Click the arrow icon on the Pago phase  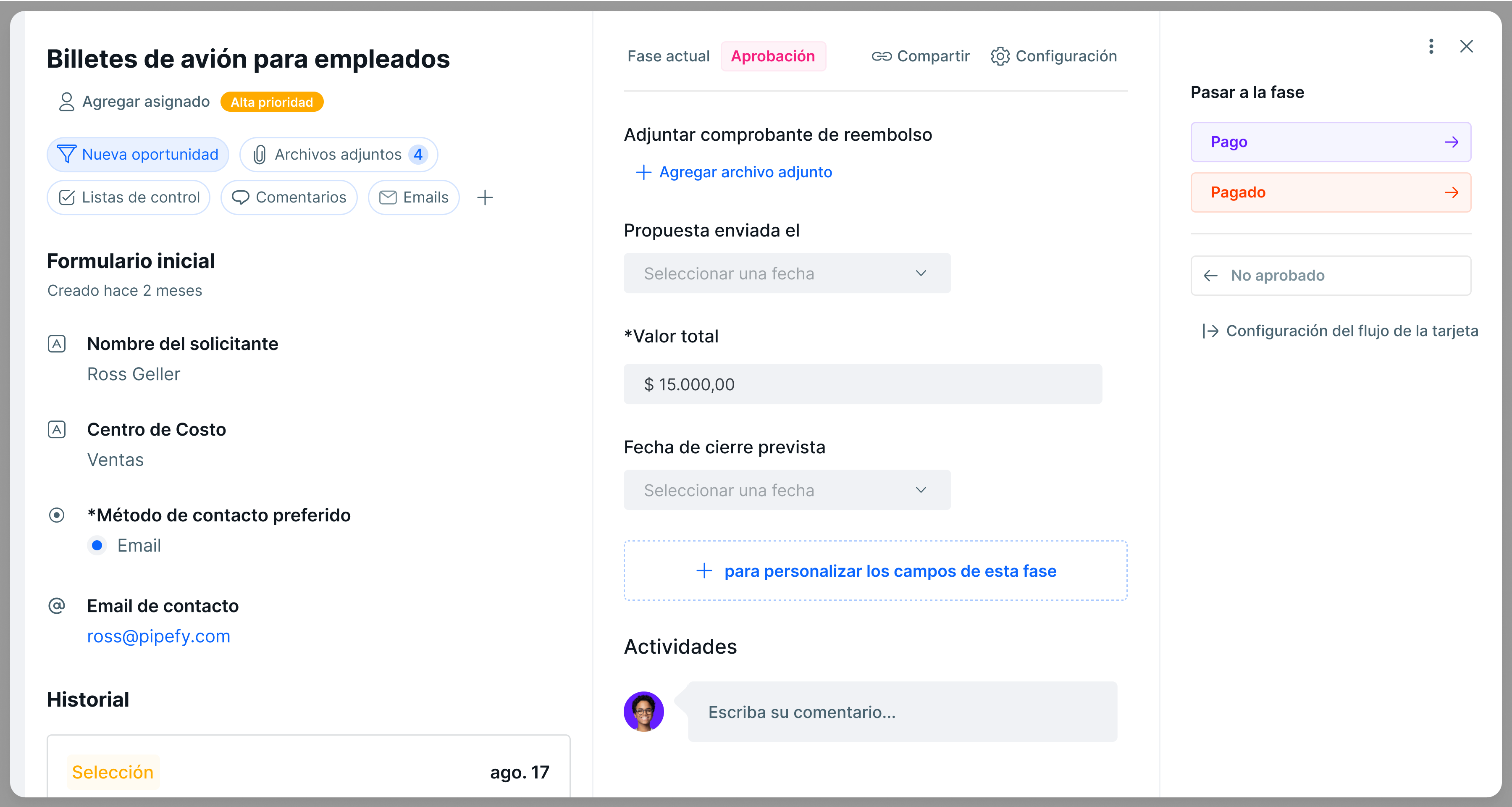pos(1451,142)
